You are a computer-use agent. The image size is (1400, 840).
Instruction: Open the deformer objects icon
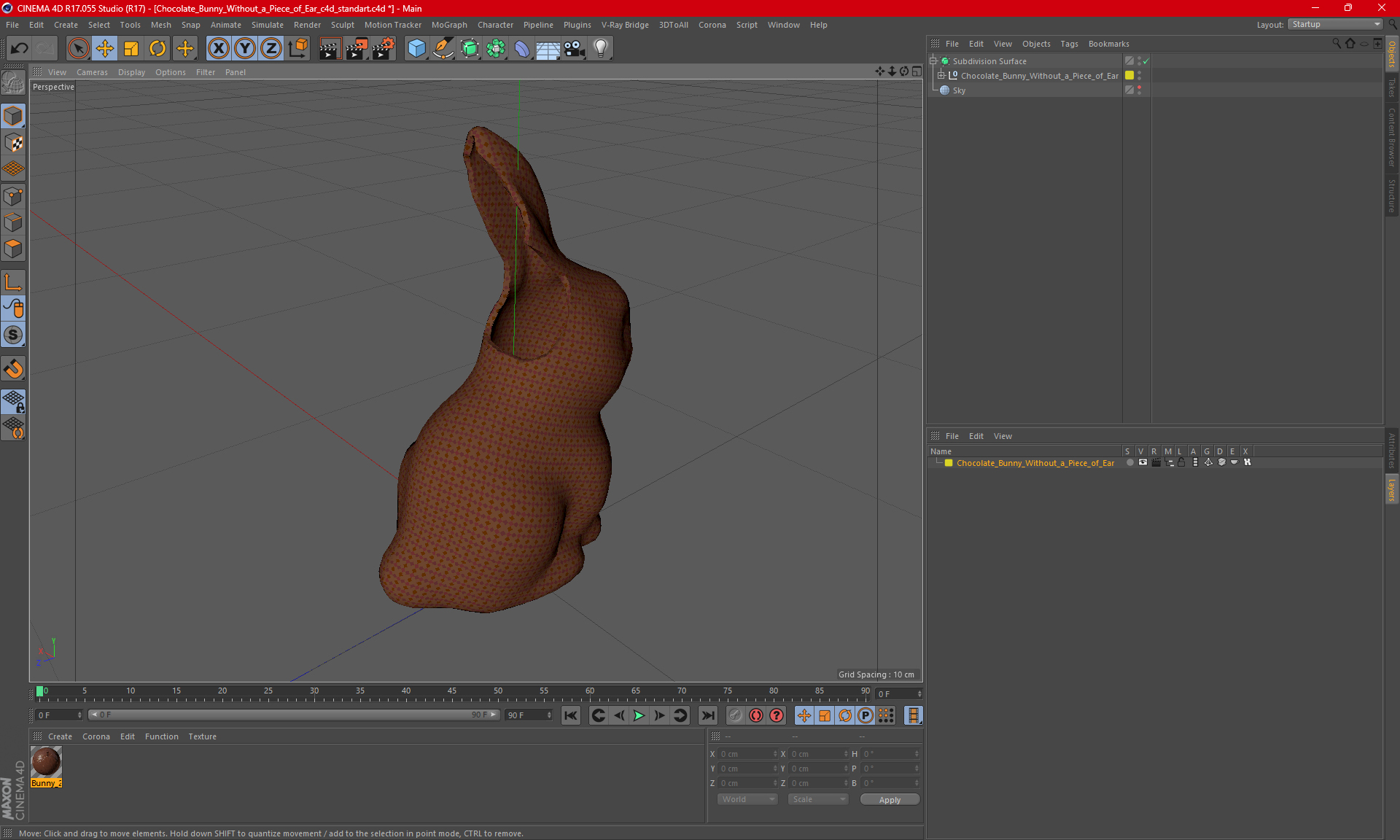(522, 49)
